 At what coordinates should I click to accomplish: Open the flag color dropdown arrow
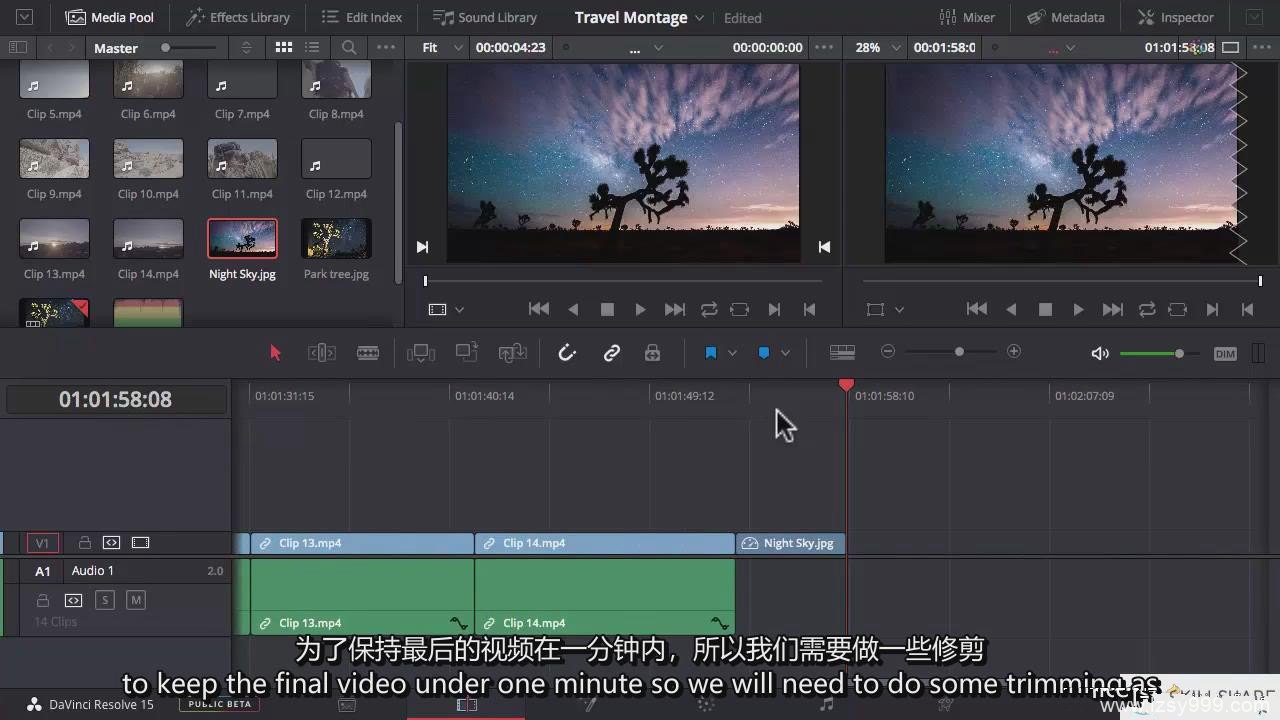[x=732, y=353]
